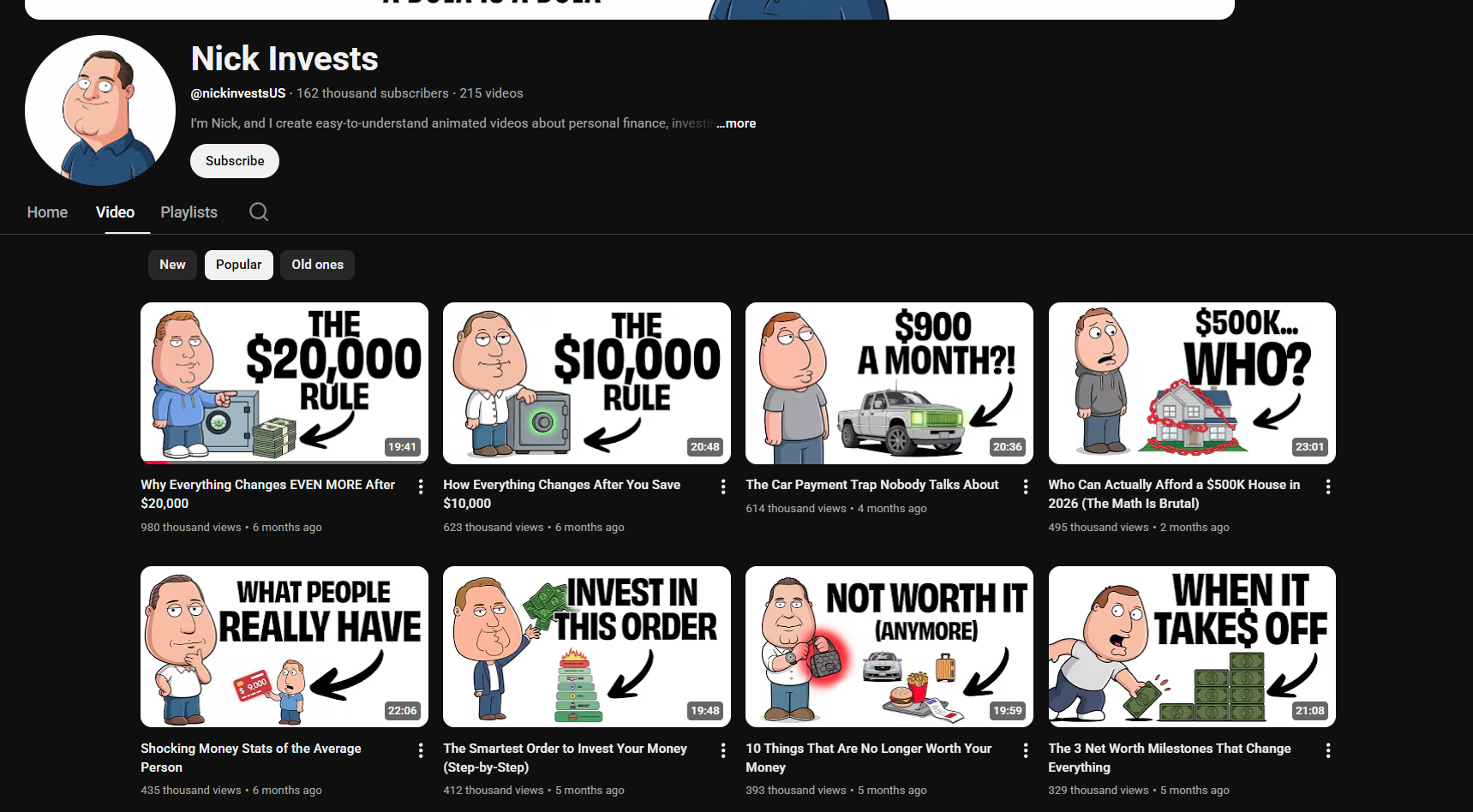Play the 'When It Takes Off' thumbnail video

(1192, 647)
